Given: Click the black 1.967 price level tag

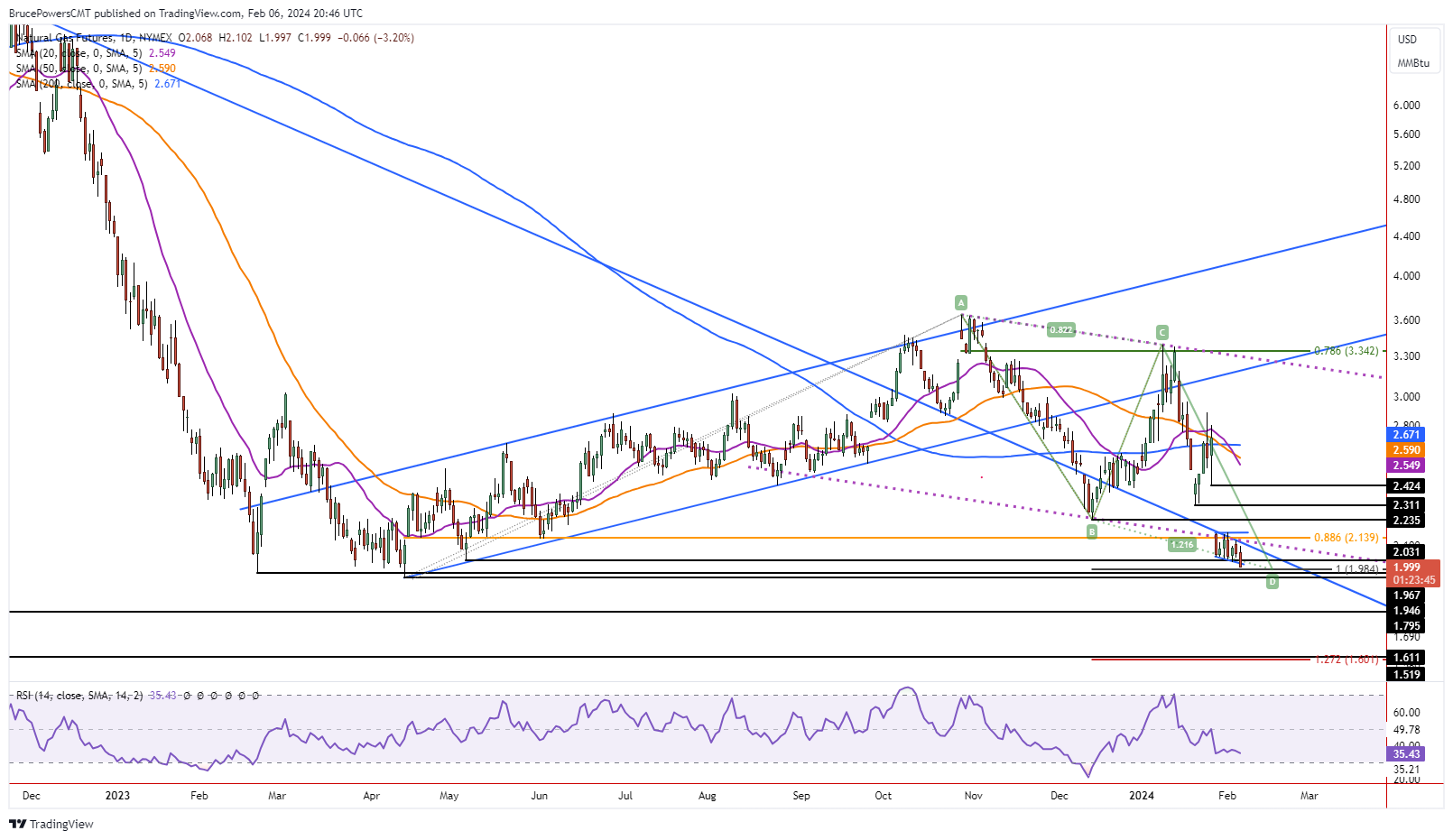Looking at the screenshot, I should point(1406,595).
